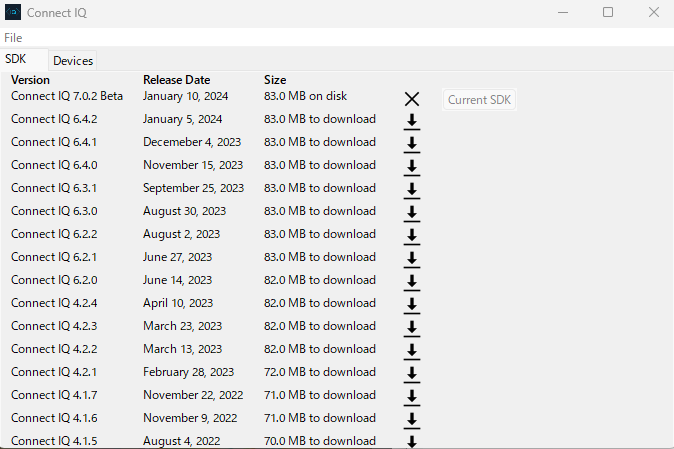Download Connect IQ 6.2.0 SDK
This screenshot has width=674, height=449.
(x=411, y=282)
